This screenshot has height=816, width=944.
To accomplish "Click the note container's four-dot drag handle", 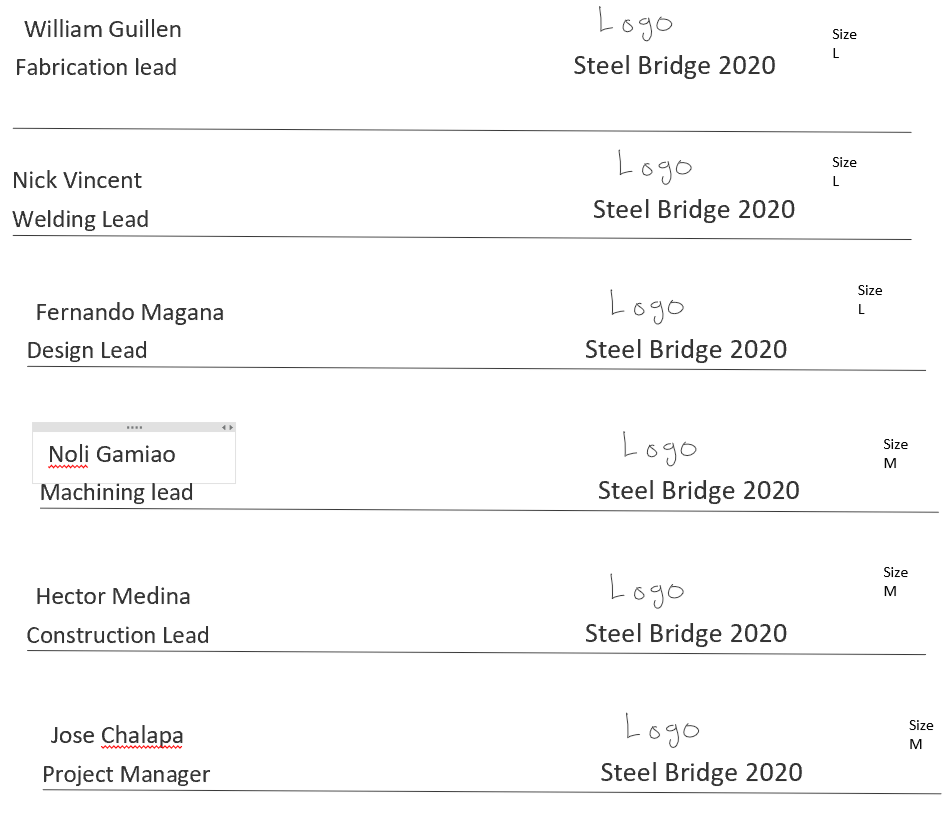I will click(x=134, y=427).
